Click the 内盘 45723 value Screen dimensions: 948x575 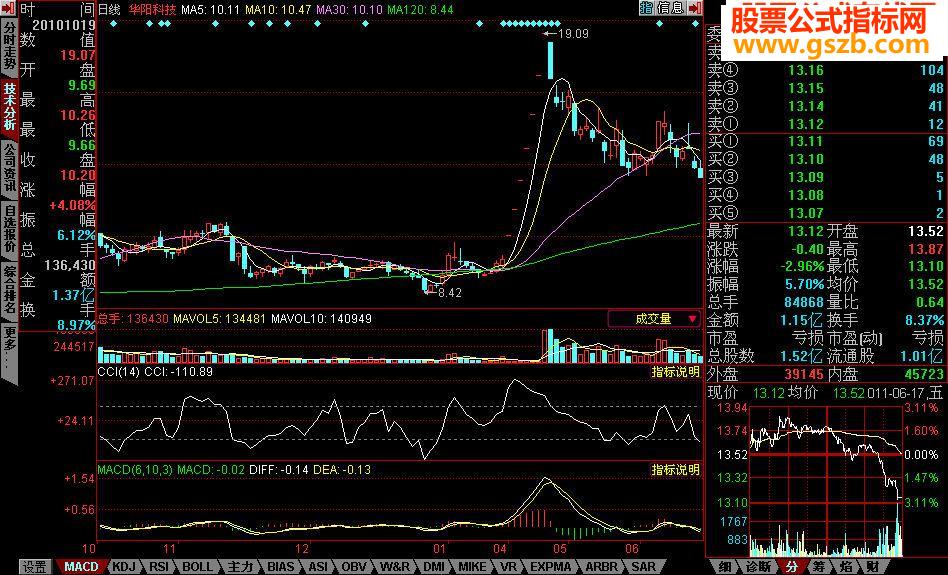(x=924, y=375)
